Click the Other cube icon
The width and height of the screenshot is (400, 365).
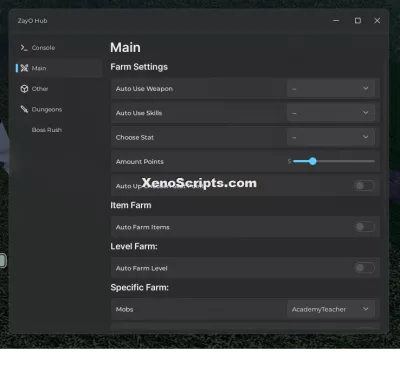click(24, 89)
